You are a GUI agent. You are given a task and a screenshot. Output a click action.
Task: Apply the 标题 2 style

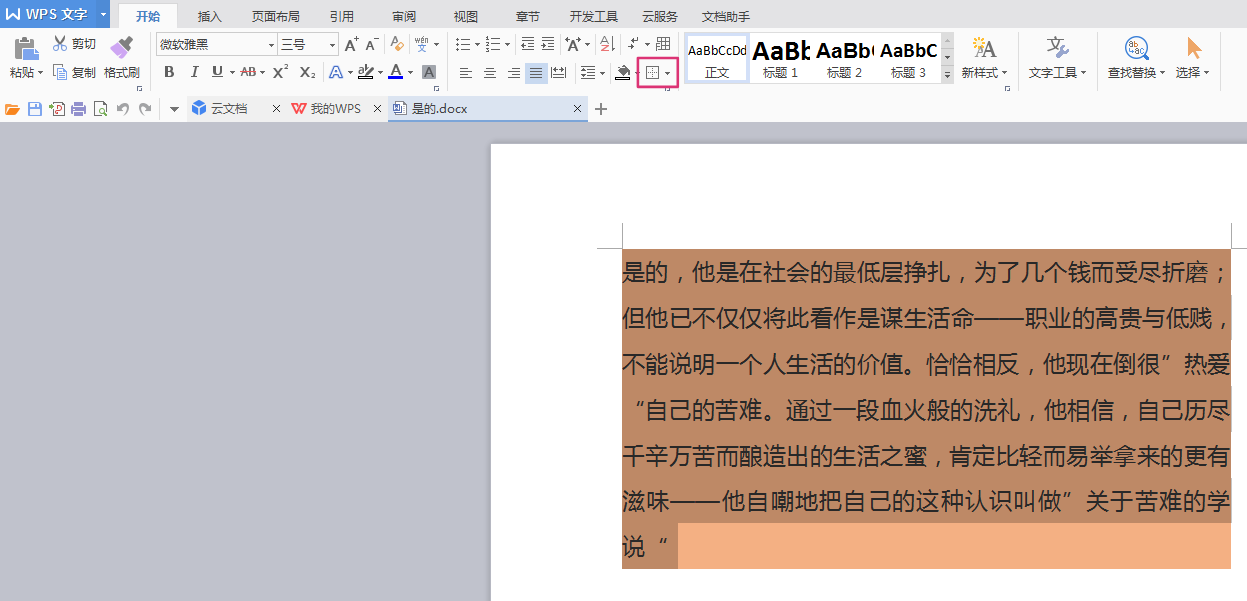[x=845, y=59]
